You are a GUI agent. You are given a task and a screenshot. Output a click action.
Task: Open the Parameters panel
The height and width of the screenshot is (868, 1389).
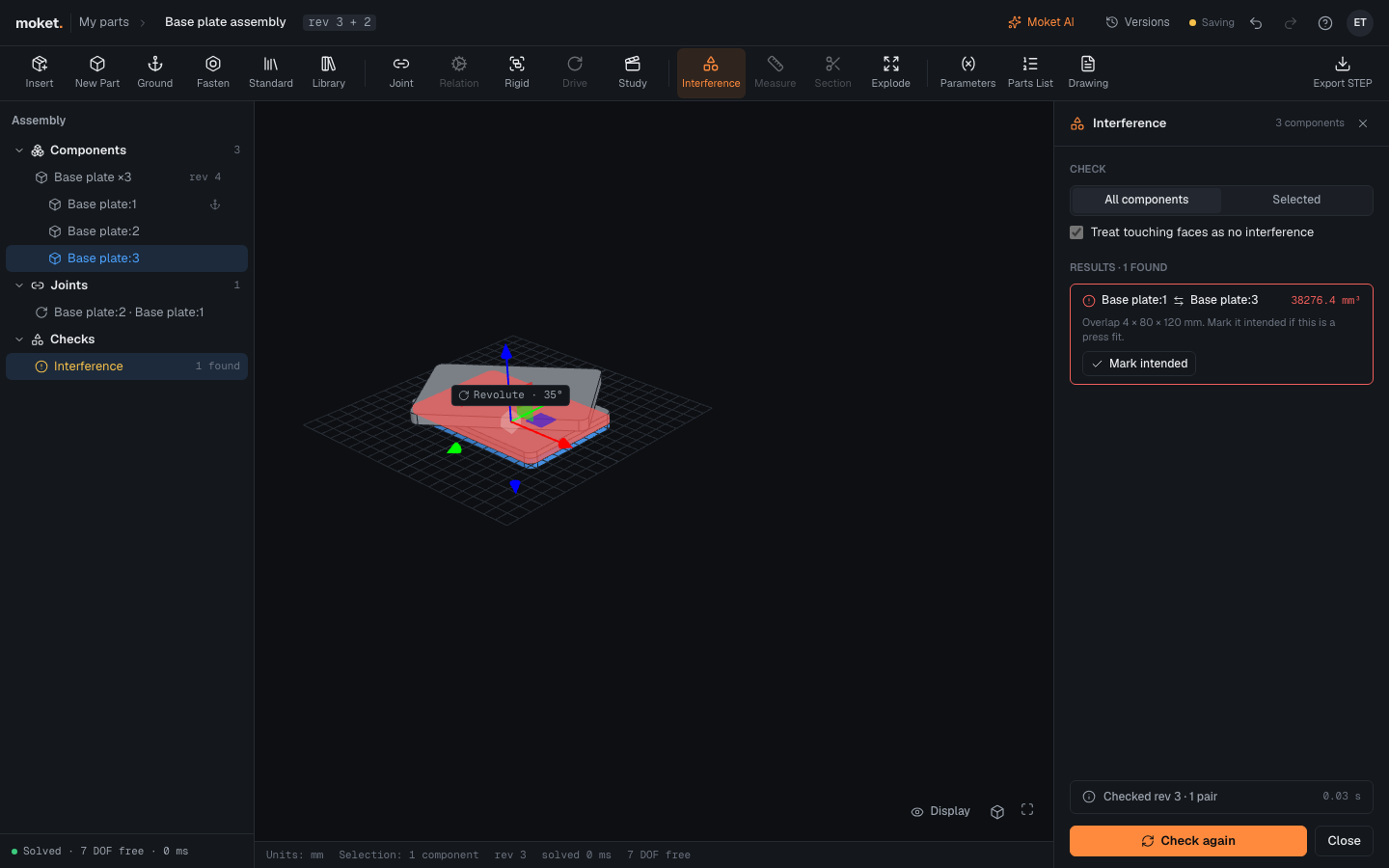[967, 72]
